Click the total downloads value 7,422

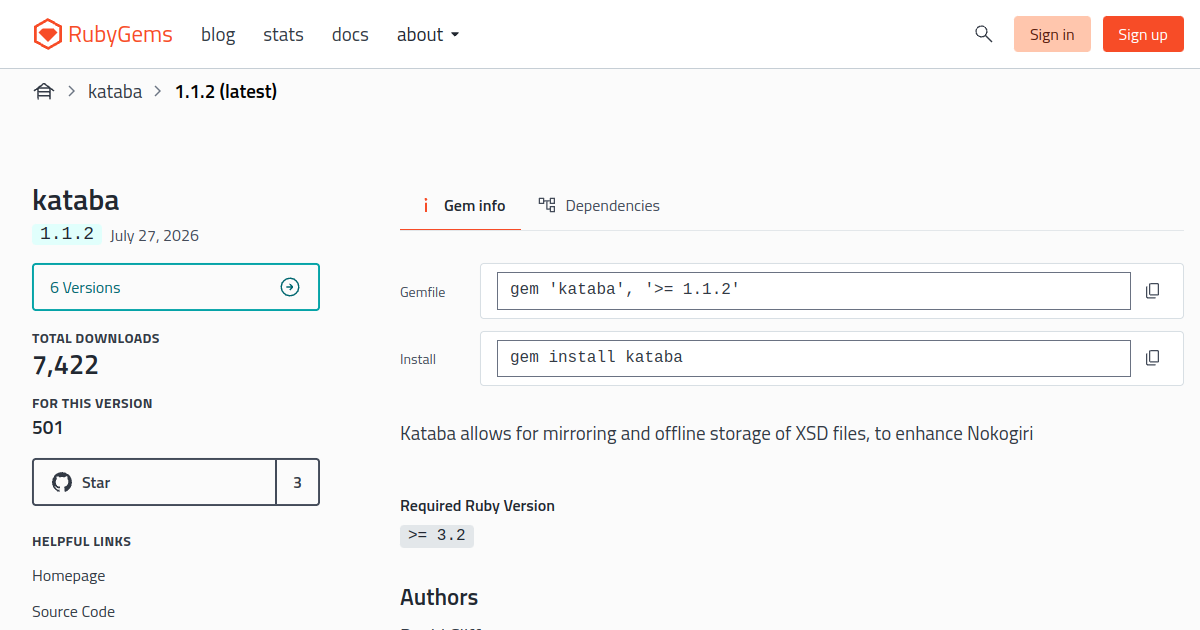(66, 365)
